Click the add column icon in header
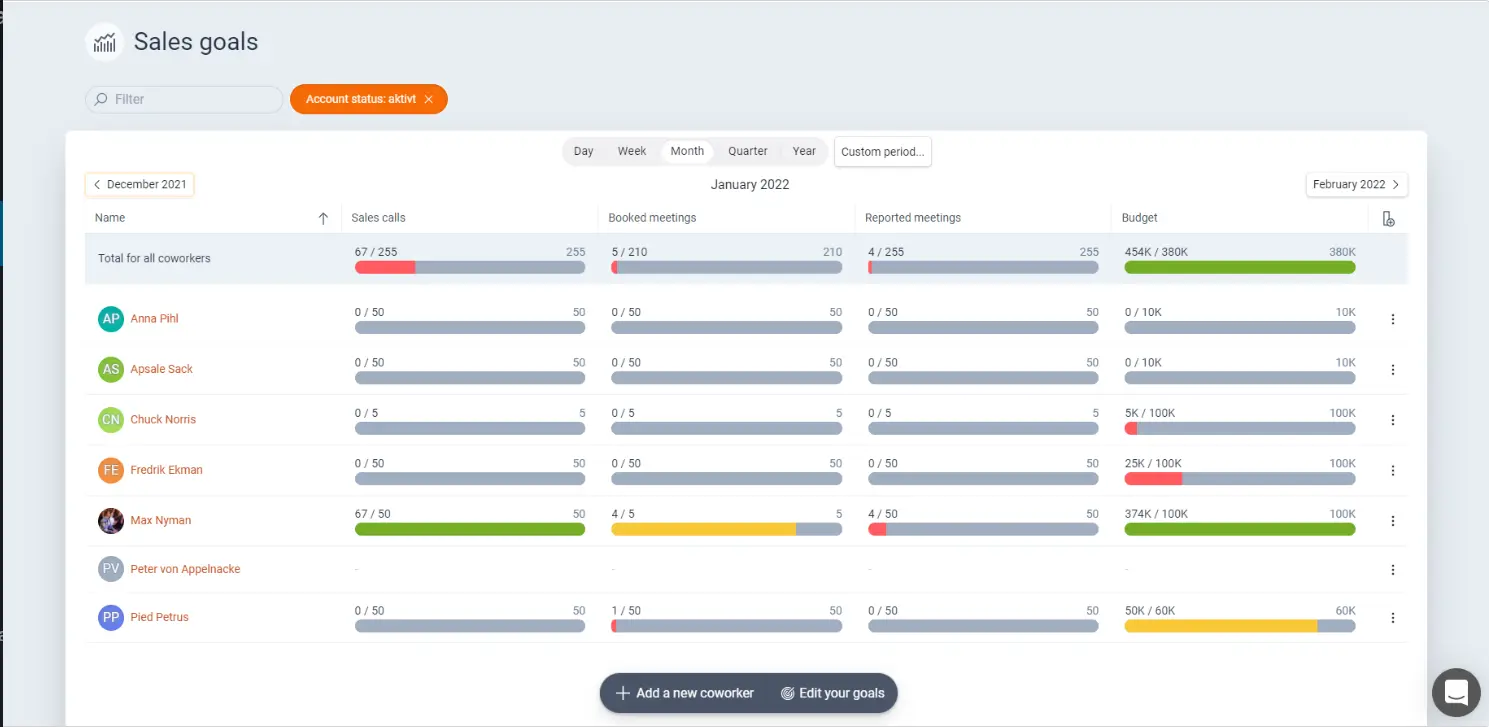The image size is (1489, 727). point(1388,219)
